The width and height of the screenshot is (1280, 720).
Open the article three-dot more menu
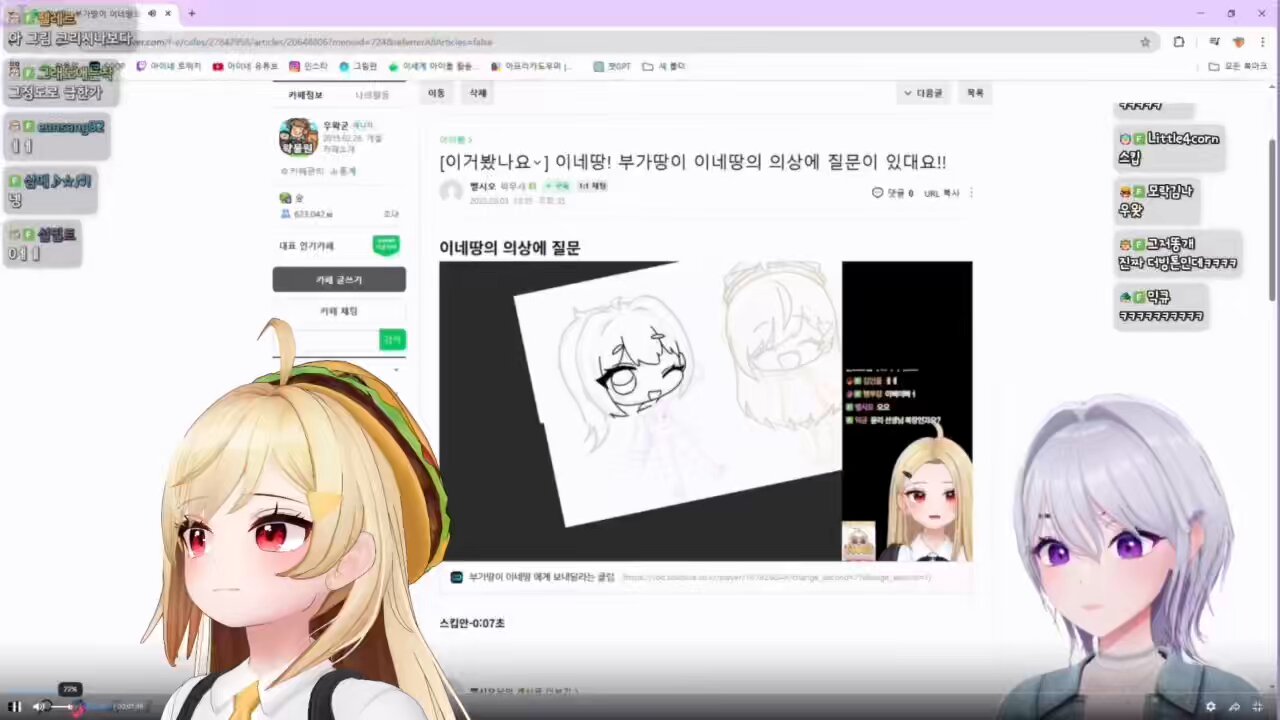[x=971, y=193]
